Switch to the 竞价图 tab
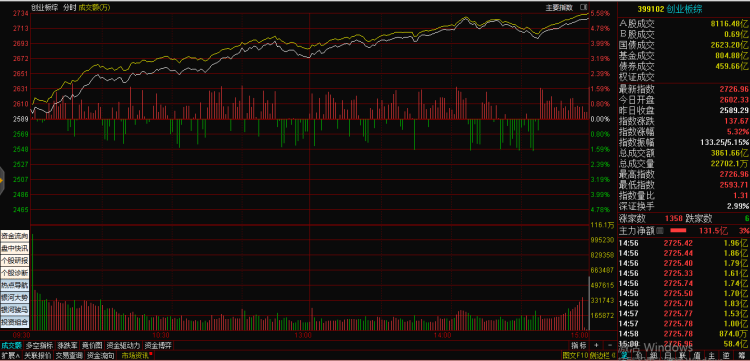The height and width of the screenshot is (361, 750). (x=92, y=345)
